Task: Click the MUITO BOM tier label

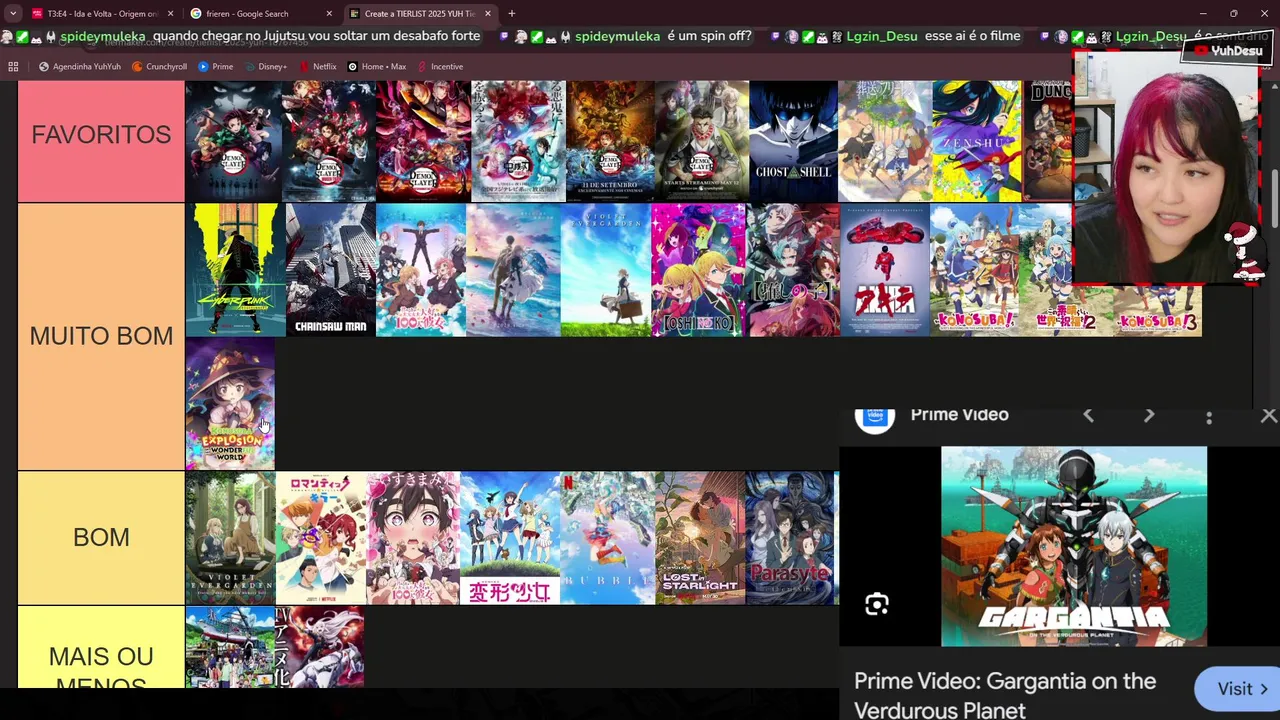Action: 101,336
